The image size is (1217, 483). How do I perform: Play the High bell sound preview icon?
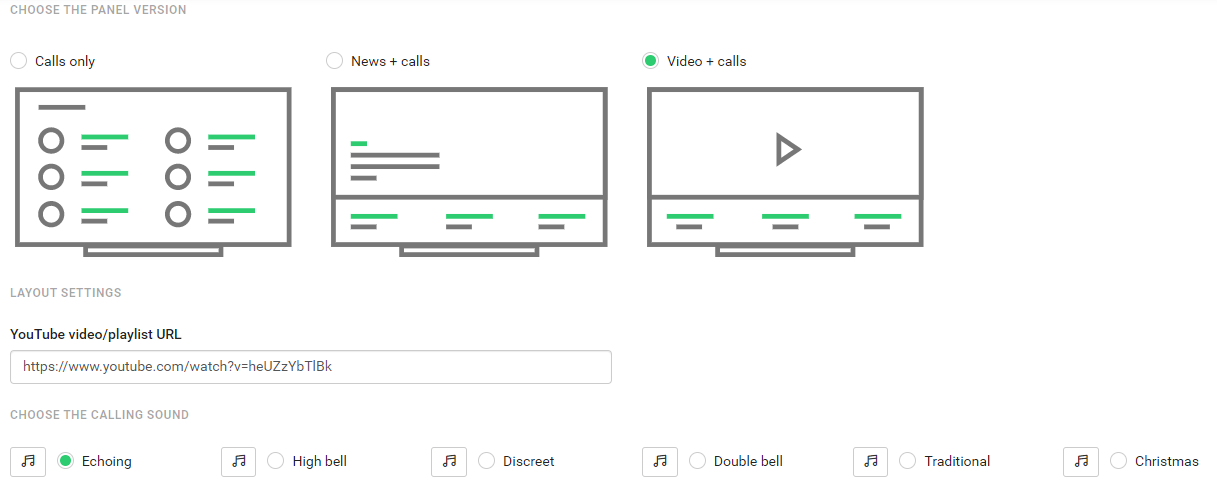point(238,461)
